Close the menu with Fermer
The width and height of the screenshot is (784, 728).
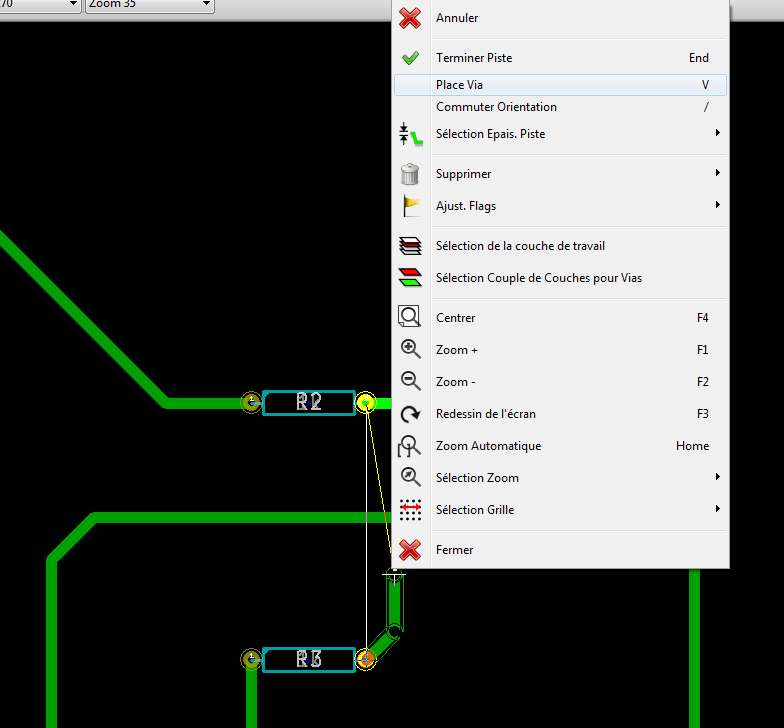(x=560, y=550)
